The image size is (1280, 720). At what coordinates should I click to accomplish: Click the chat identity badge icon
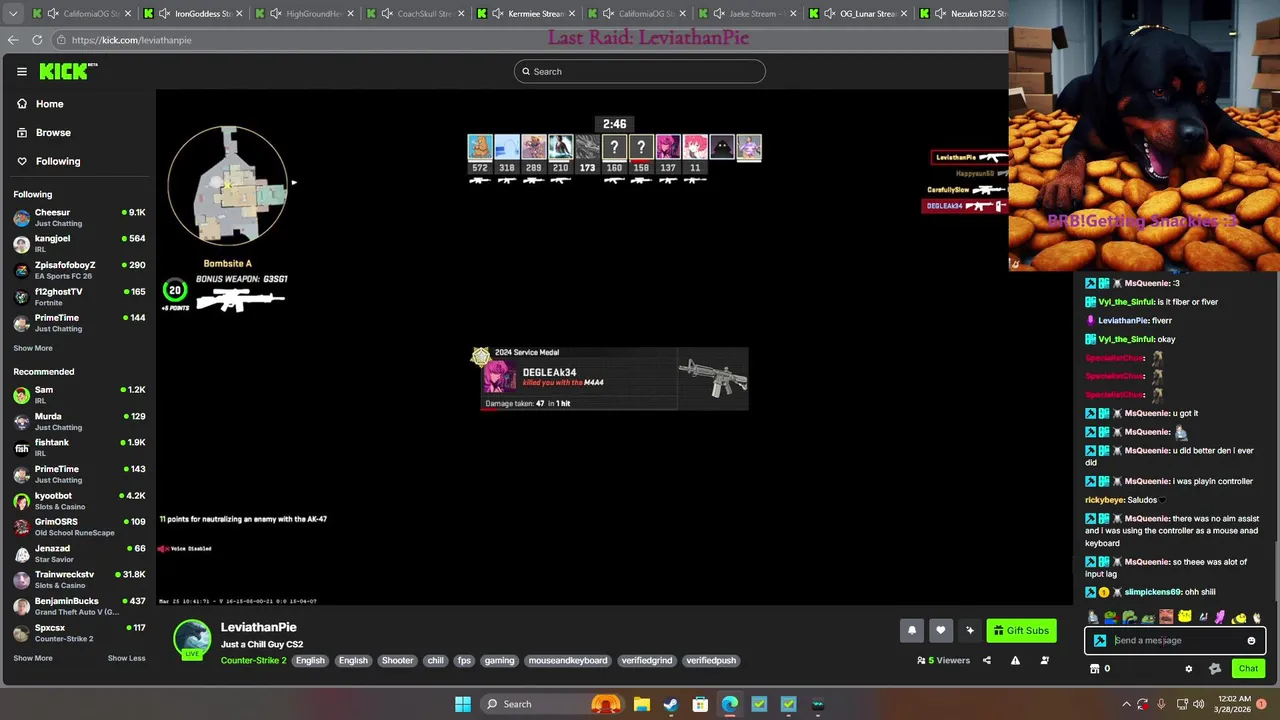[1215, 669]
